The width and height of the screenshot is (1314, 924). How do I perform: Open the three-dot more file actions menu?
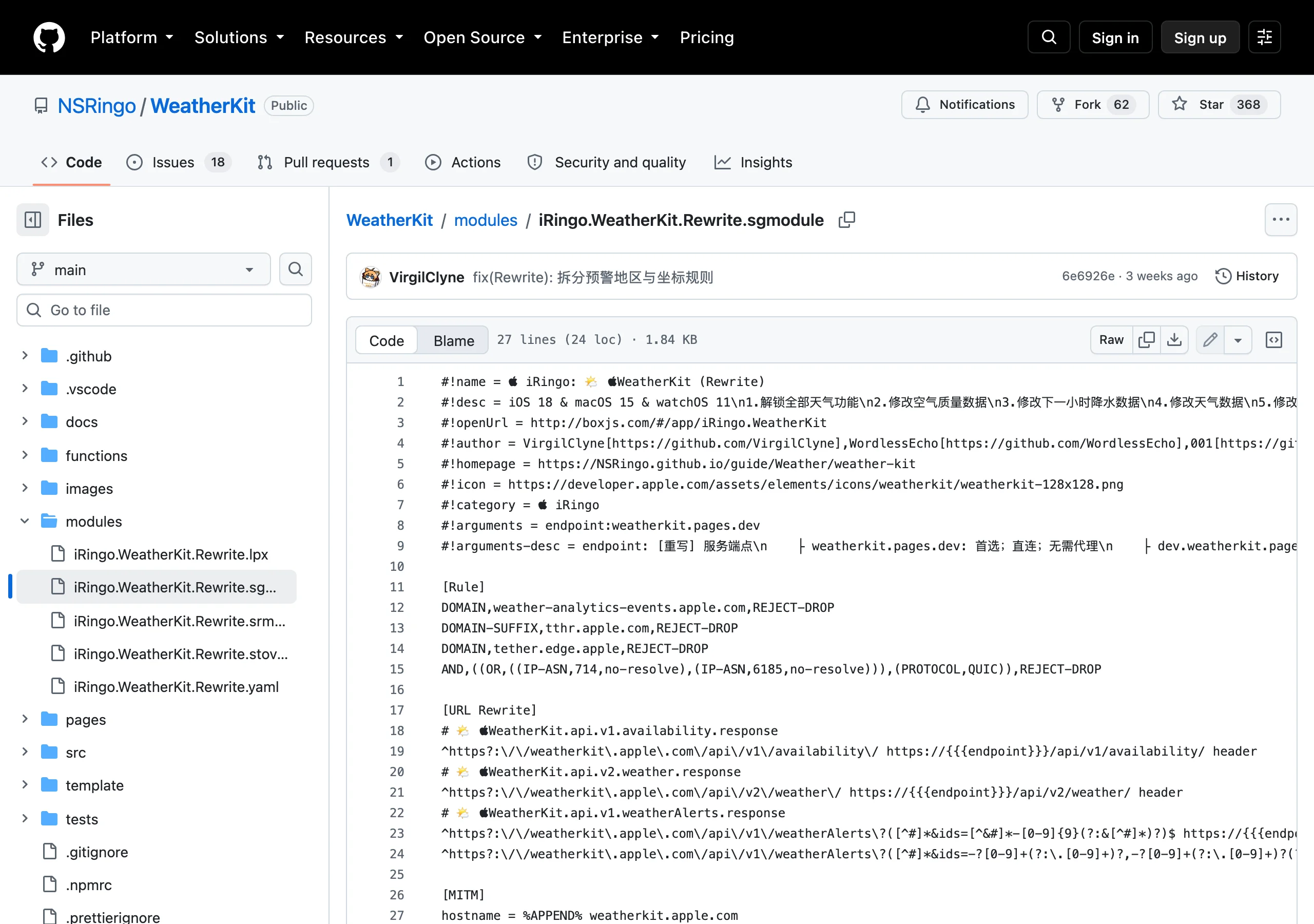pyautogui.click(x=1280, y=220)
